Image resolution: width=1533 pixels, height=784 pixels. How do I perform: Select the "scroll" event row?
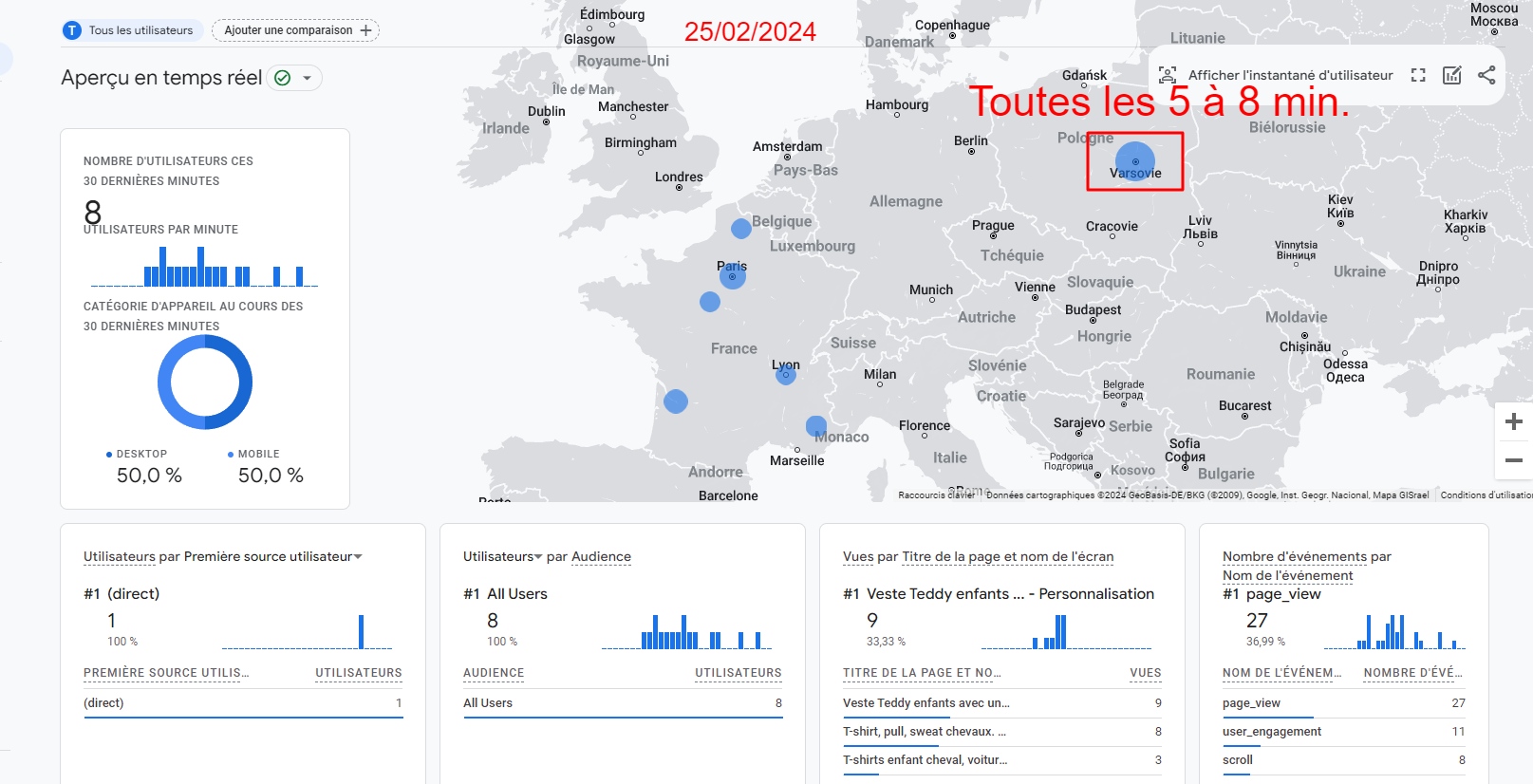click(x=1344, y=760)
